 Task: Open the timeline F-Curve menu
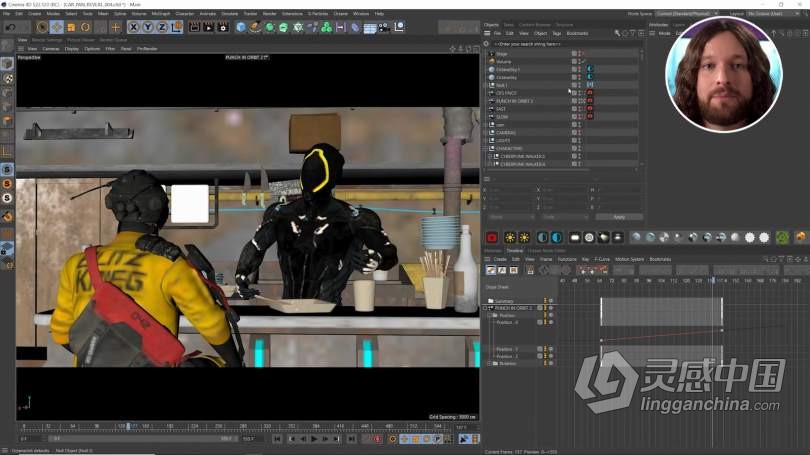tap(602, 259)
